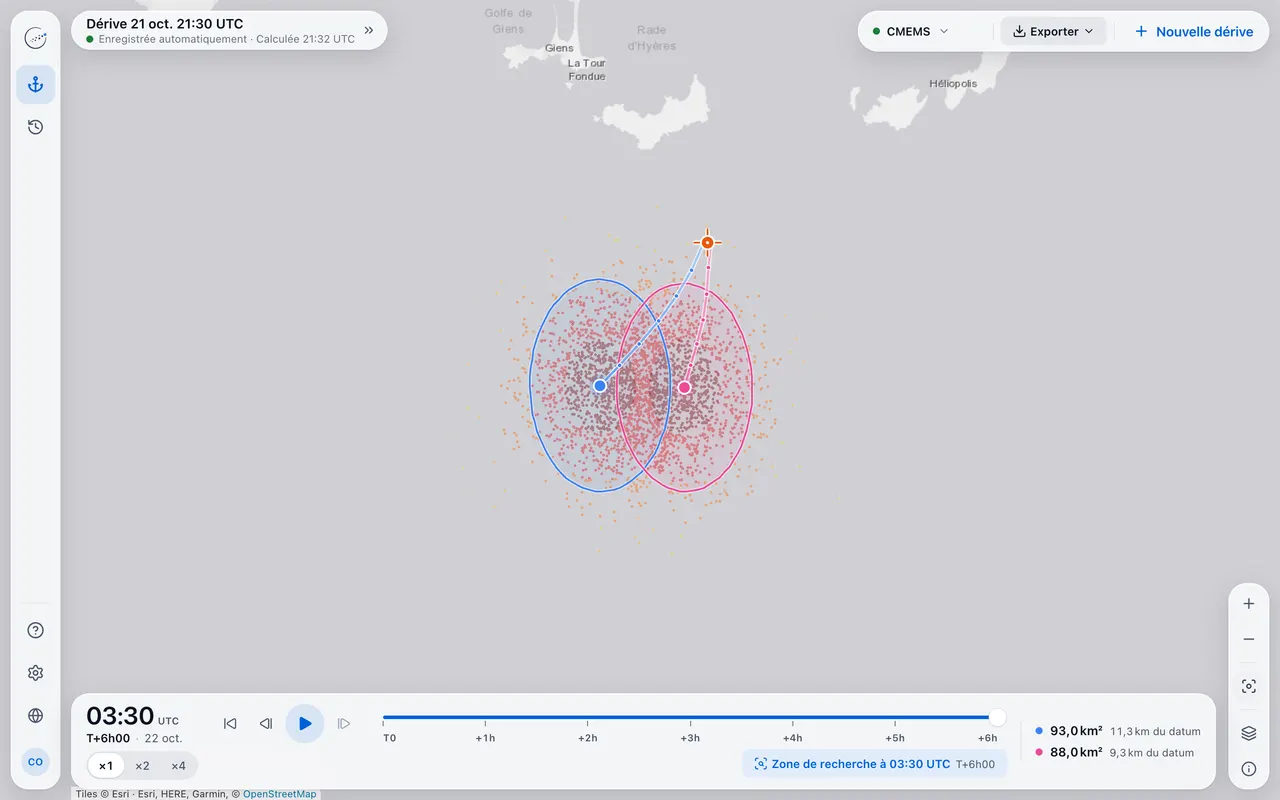Open the help question mark icon
1280x800 pixels.
[x=35, y=630]
